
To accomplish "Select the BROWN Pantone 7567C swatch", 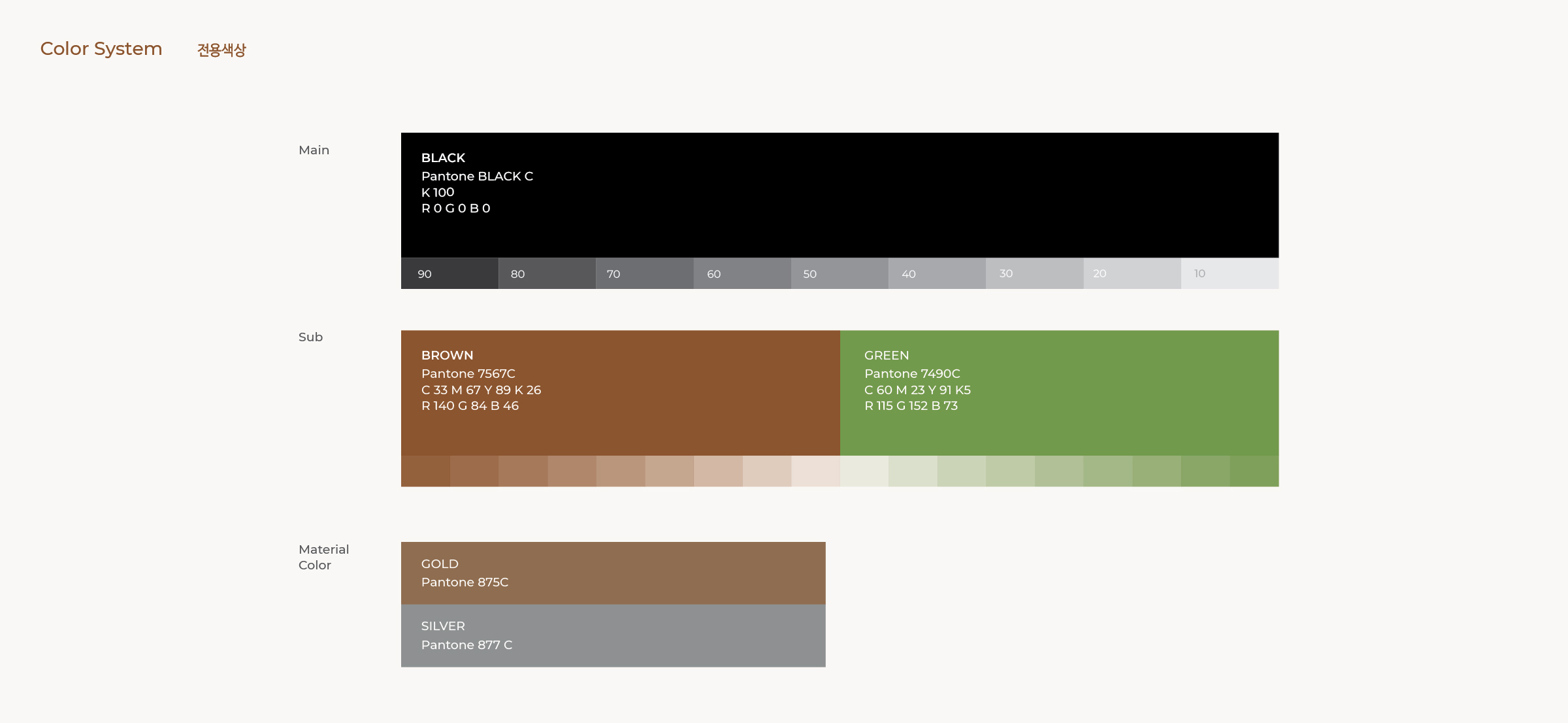I will (620, 392).
